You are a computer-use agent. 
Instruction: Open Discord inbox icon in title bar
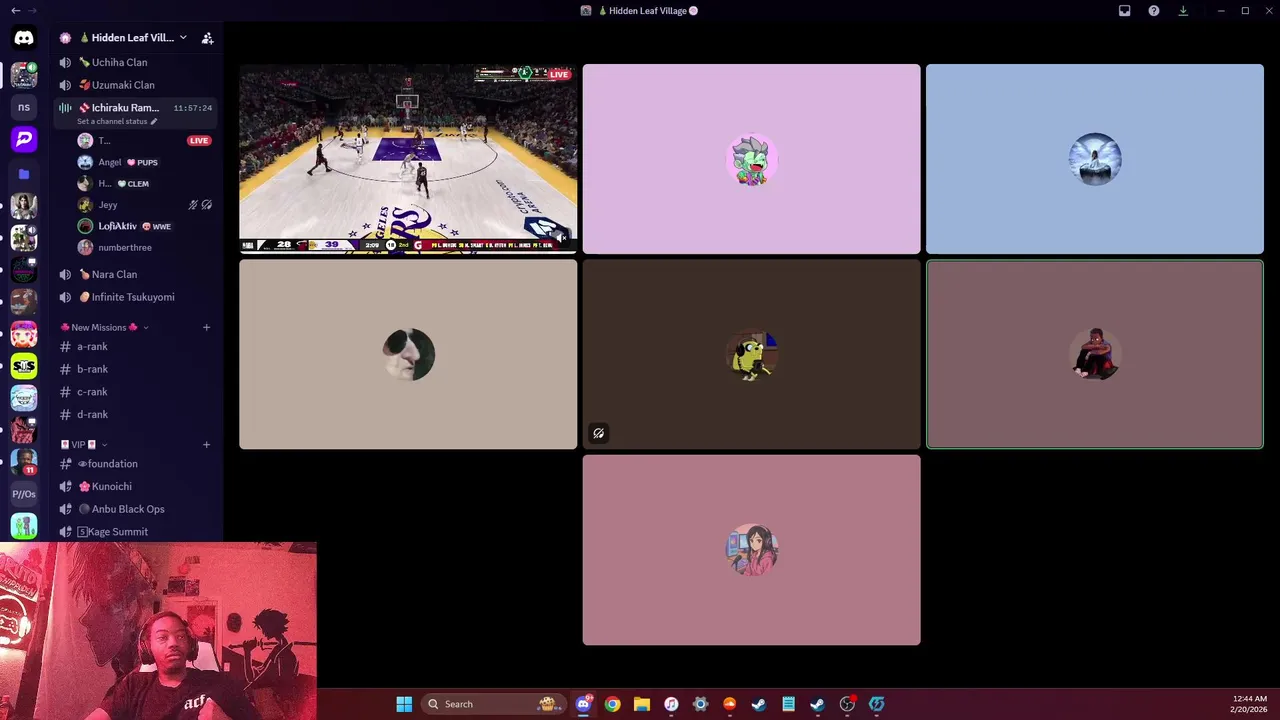tap(1124, 11)
